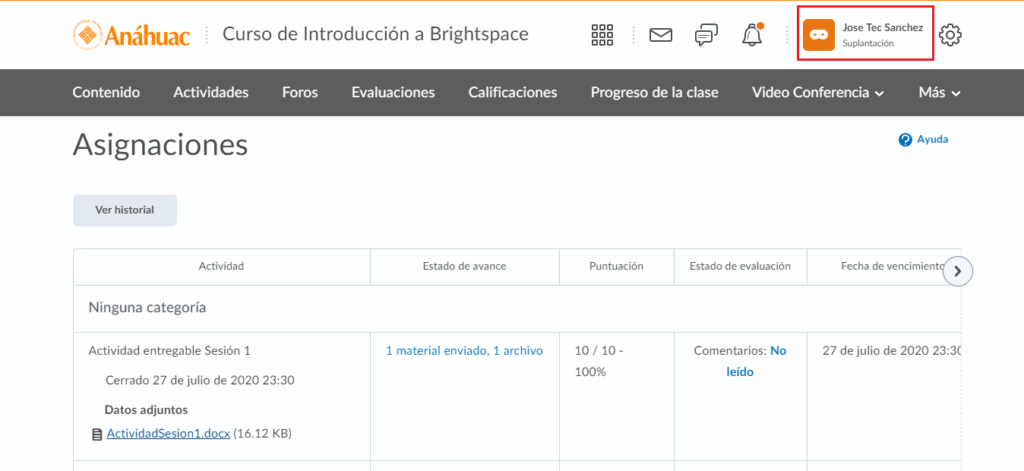This screenshot has height=471, width=1024.
Task: Open Progreso de la clase
Action: tap(654, 93)
